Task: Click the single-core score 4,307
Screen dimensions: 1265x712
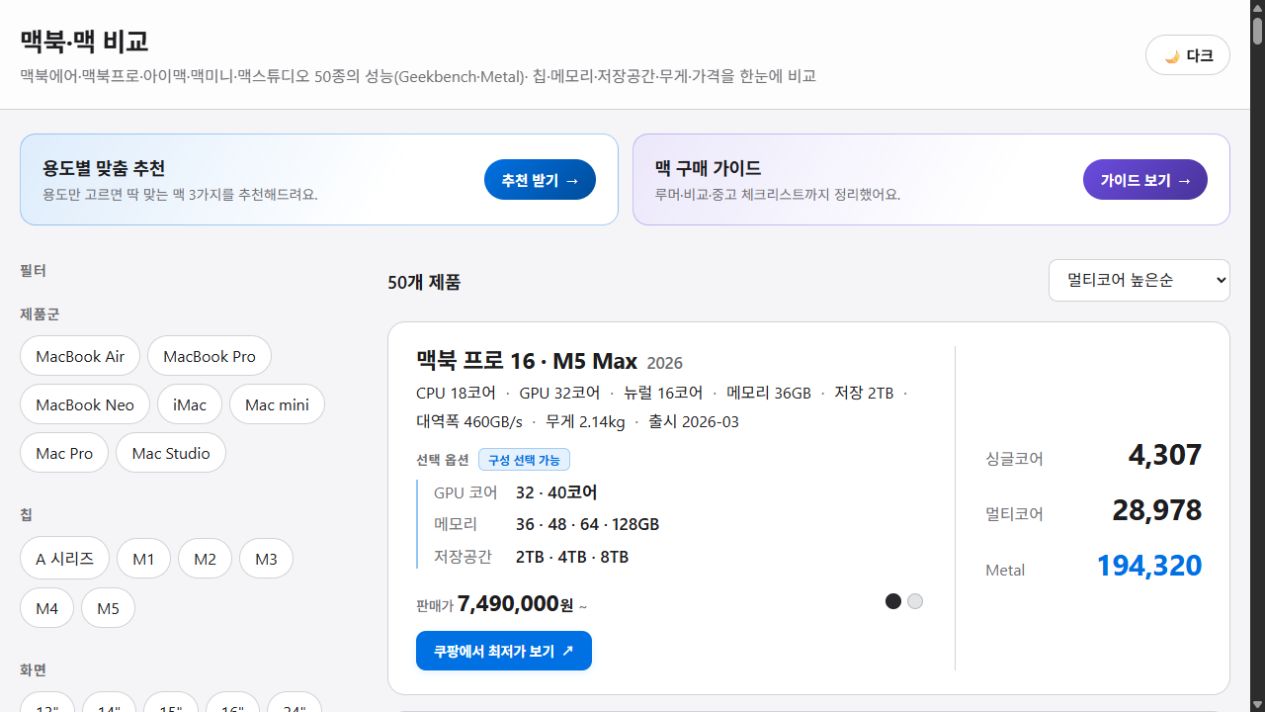Action: click(x=1165, y=455)
